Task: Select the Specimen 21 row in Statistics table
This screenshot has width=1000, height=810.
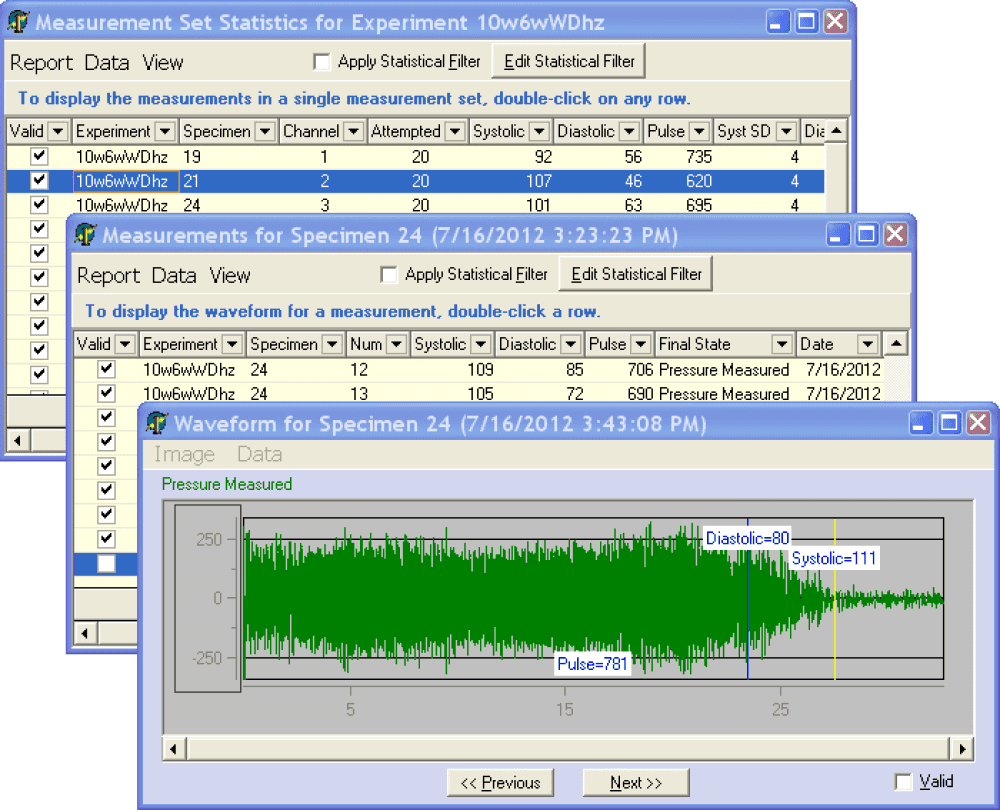Action: click(x=415, y=181)
